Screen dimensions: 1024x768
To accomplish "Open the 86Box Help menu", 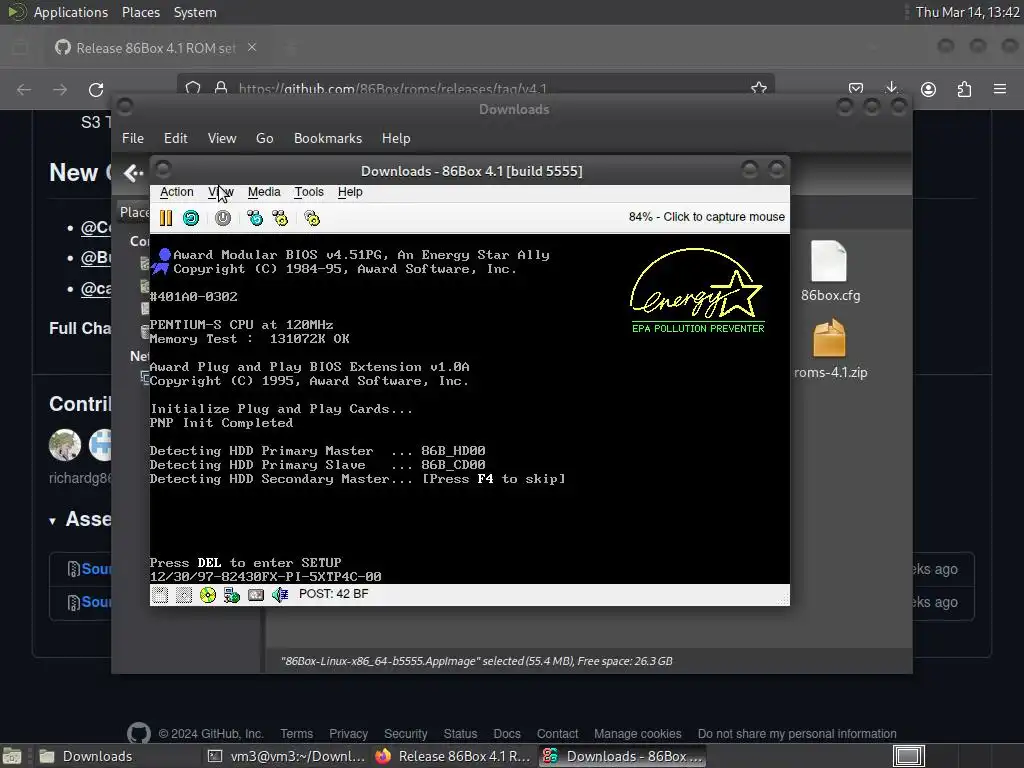I will click(350, 192).
